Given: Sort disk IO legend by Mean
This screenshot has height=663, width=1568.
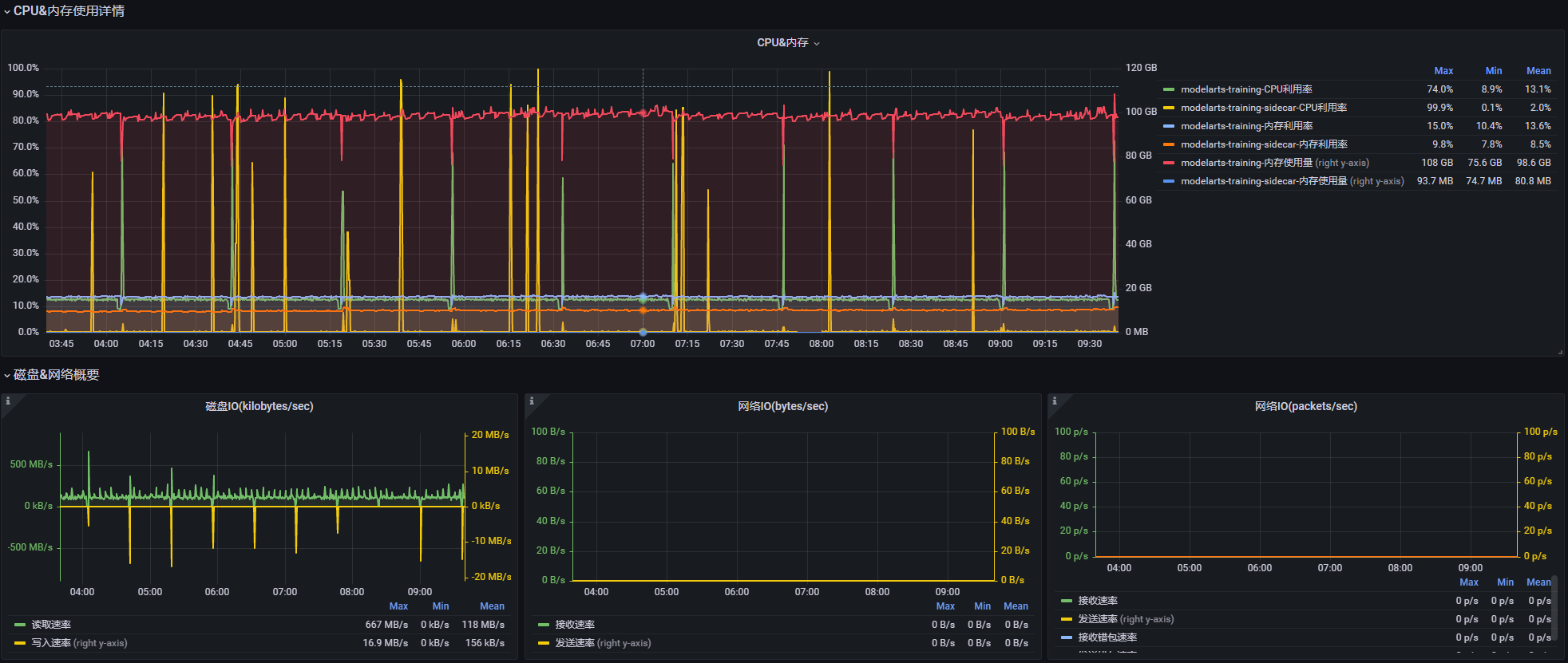Looking at the screenshot, I should 492,606.
